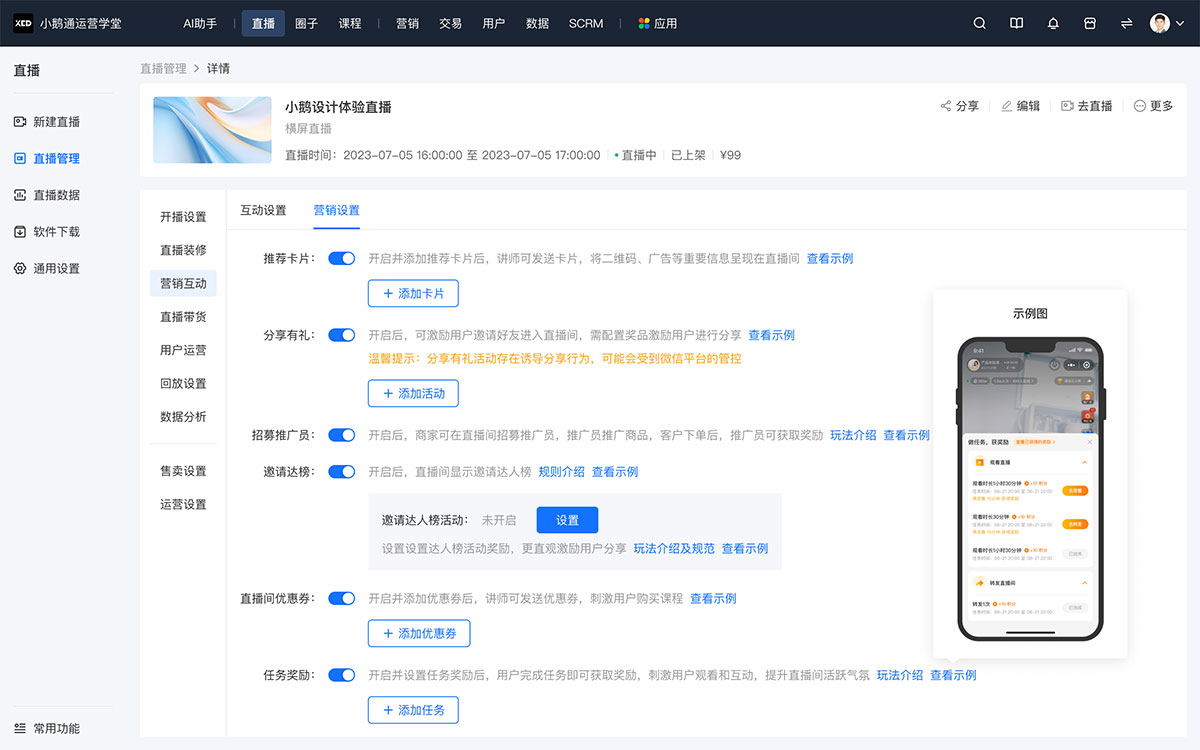Click the 分享 share icon for this live stream
This screenshot has height=750, width=1200.
[945, 105]
